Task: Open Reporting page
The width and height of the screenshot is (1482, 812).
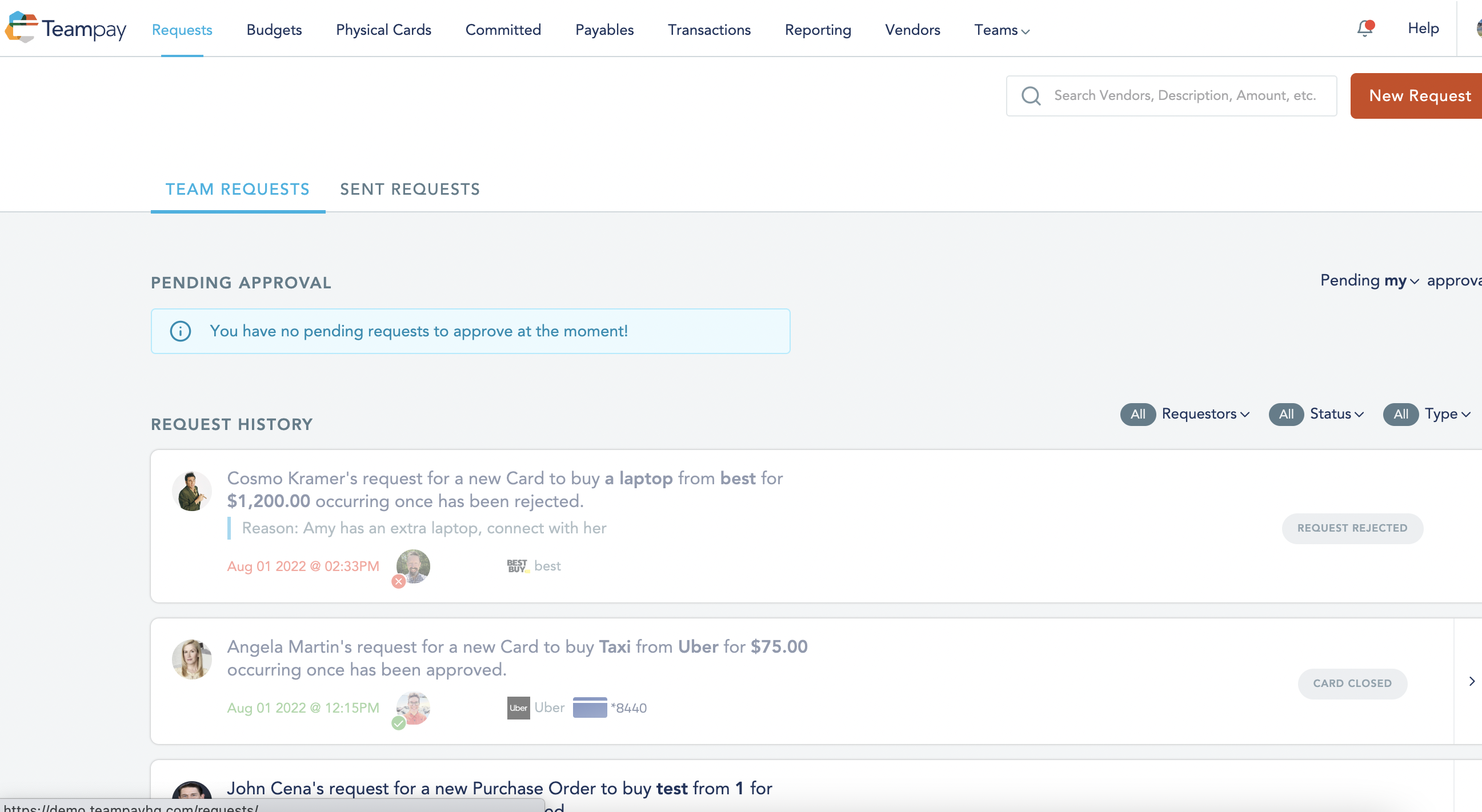Action: pos(818,30)
